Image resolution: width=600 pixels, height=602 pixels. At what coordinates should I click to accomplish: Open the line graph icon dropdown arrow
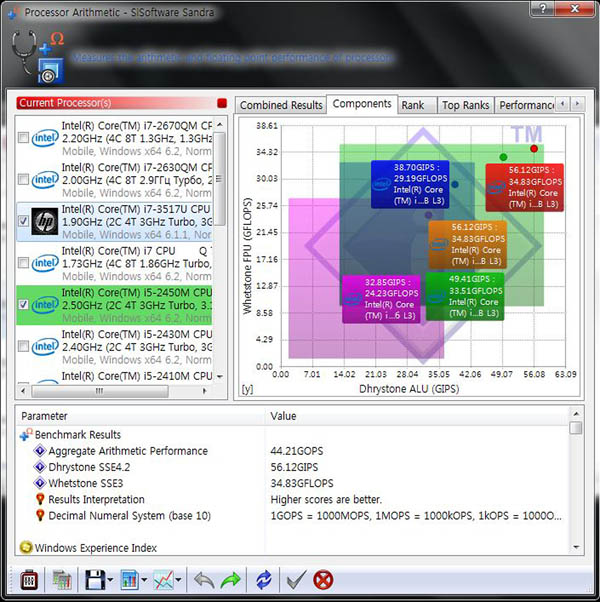coord(179,580)
